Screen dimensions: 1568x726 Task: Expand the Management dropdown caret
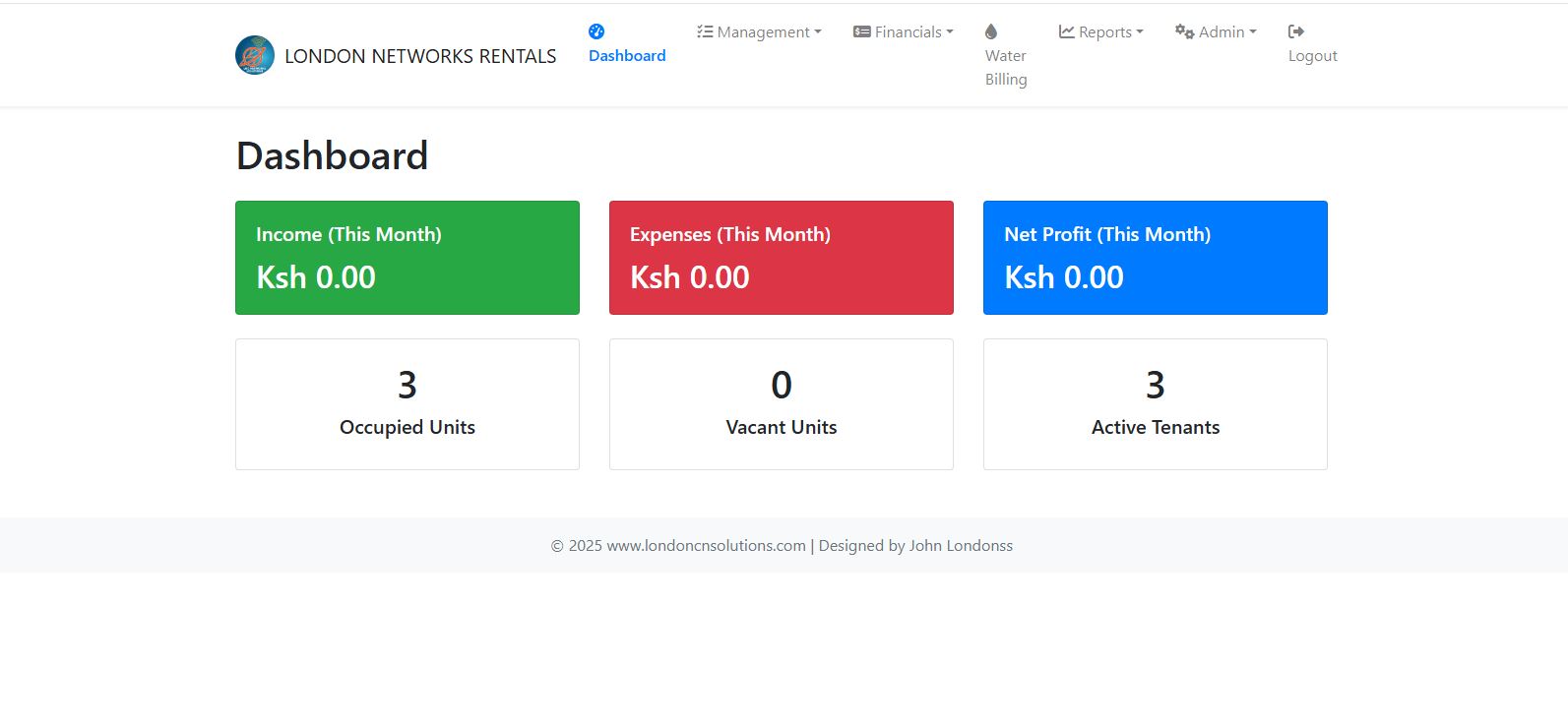click(818, 32)
